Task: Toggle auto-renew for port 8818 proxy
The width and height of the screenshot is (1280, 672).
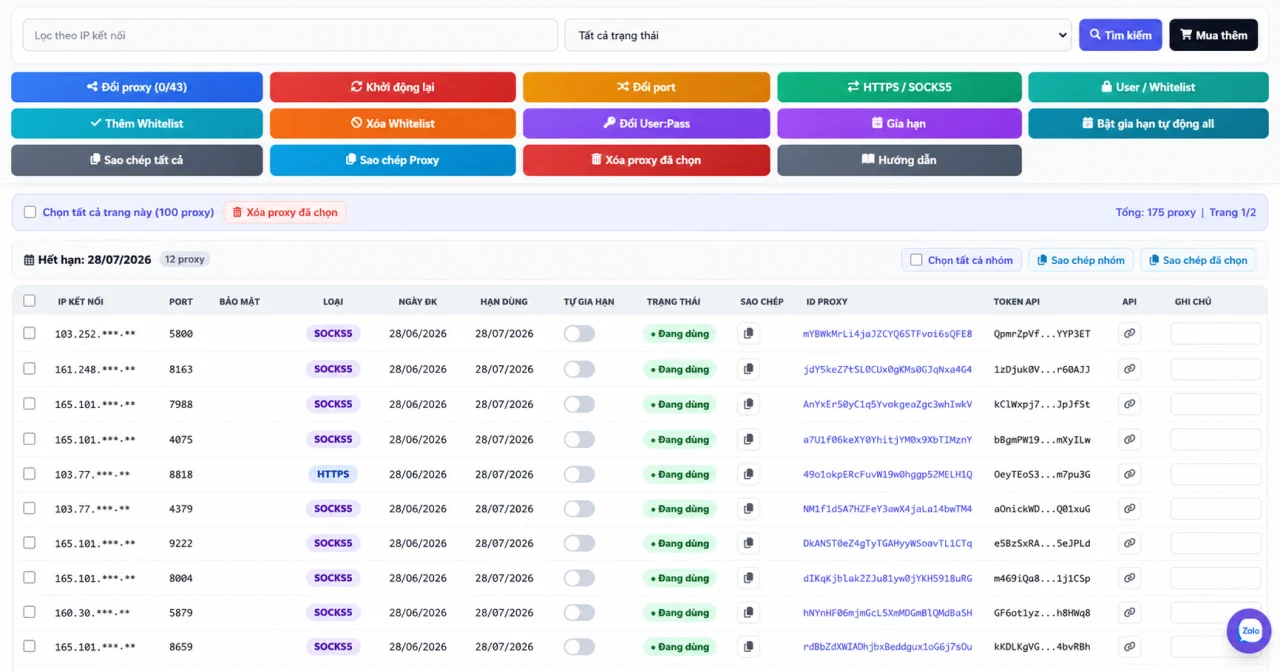Action: click(579, 474)
